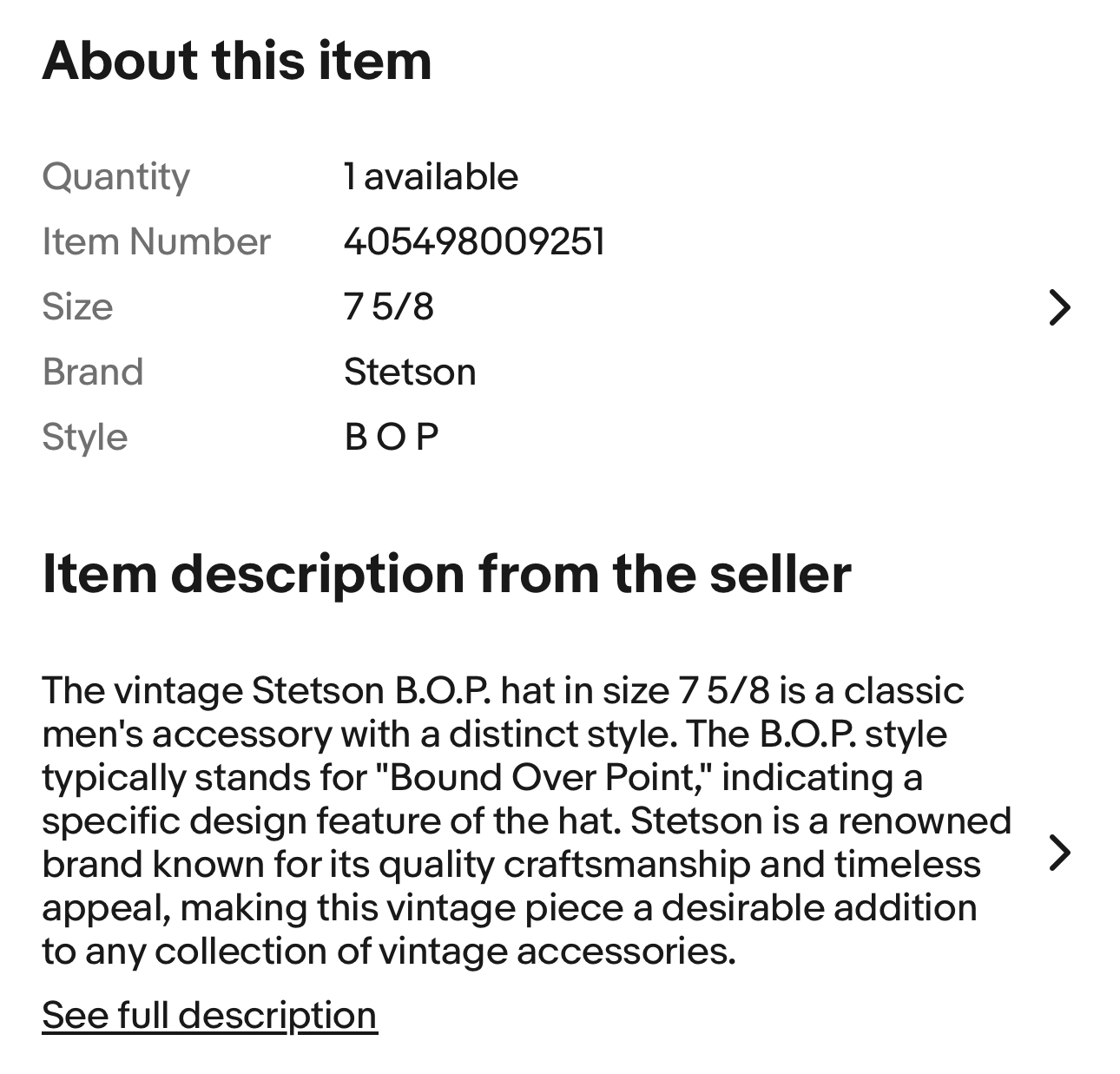This screenshot has width=1120, height=1074.
Task: Tap the About this item heading
Action: click(x=237, y=61)
